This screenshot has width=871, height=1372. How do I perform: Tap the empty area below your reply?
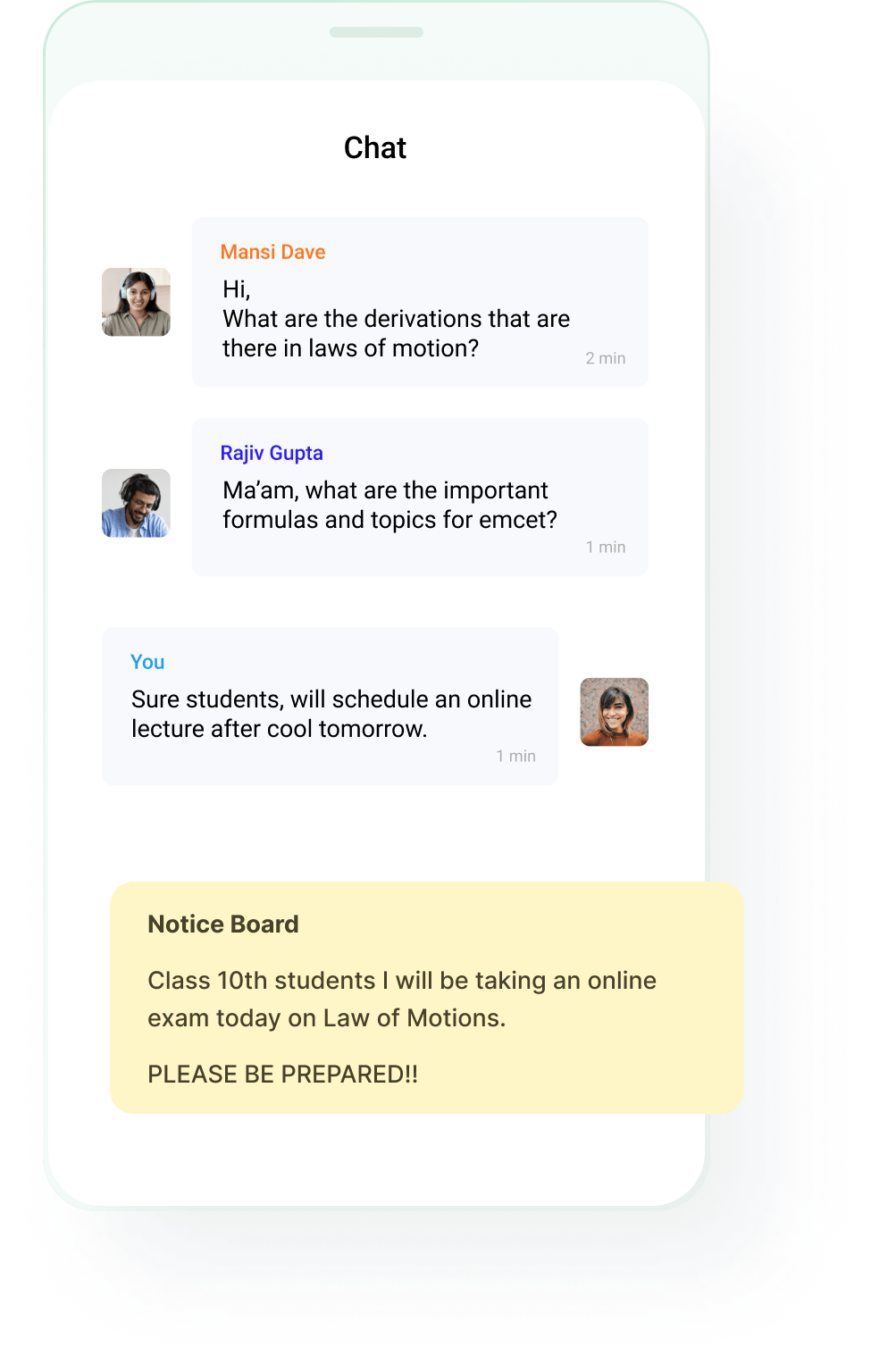click(x=375, y=832)
